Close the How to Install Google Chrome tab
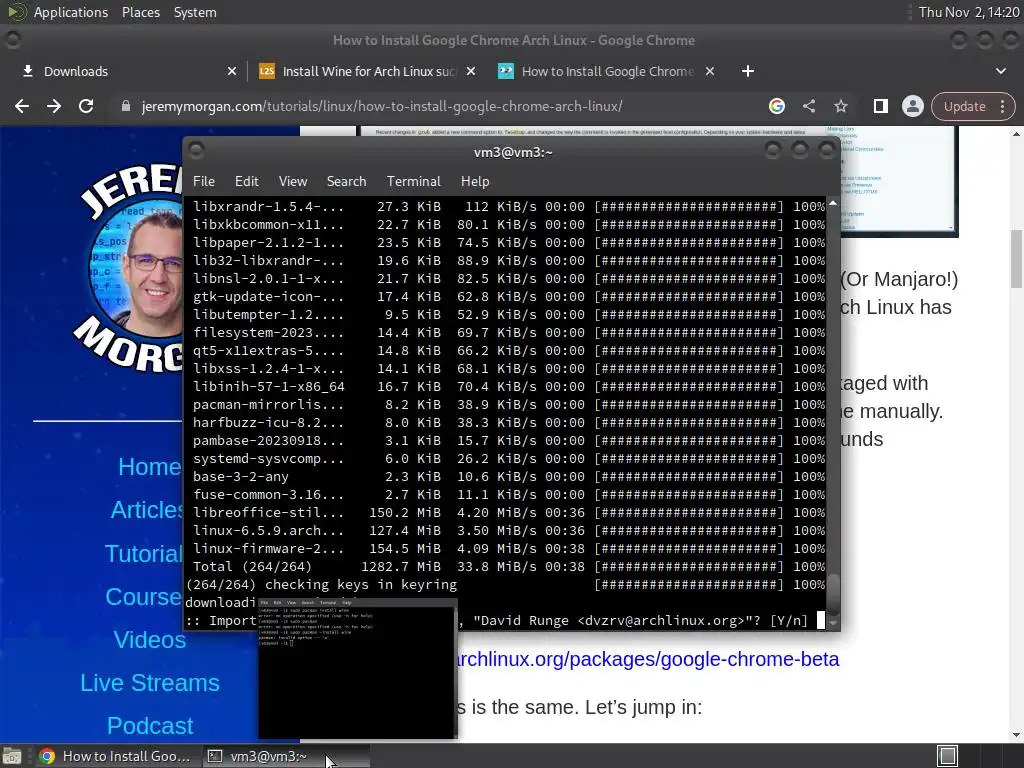Image resolution: width=1024 pixels, height=768 pixels. 709,71
